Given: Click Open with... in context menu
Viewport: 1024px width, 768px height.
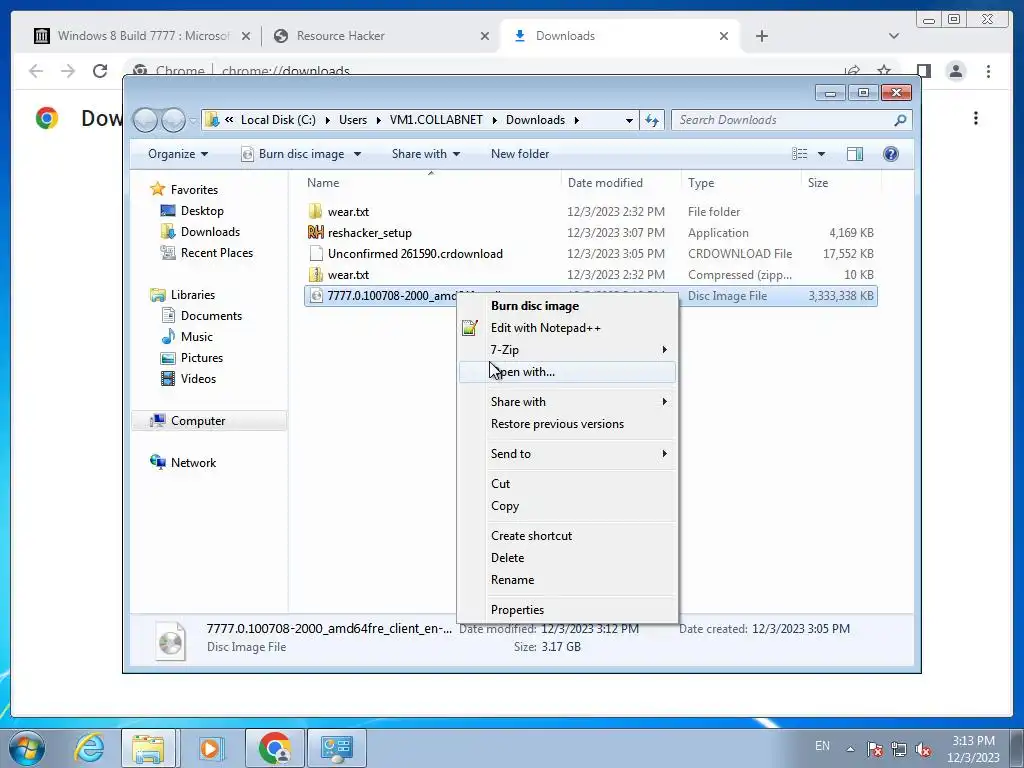Looking at the screenshot, I should point(568,372).
